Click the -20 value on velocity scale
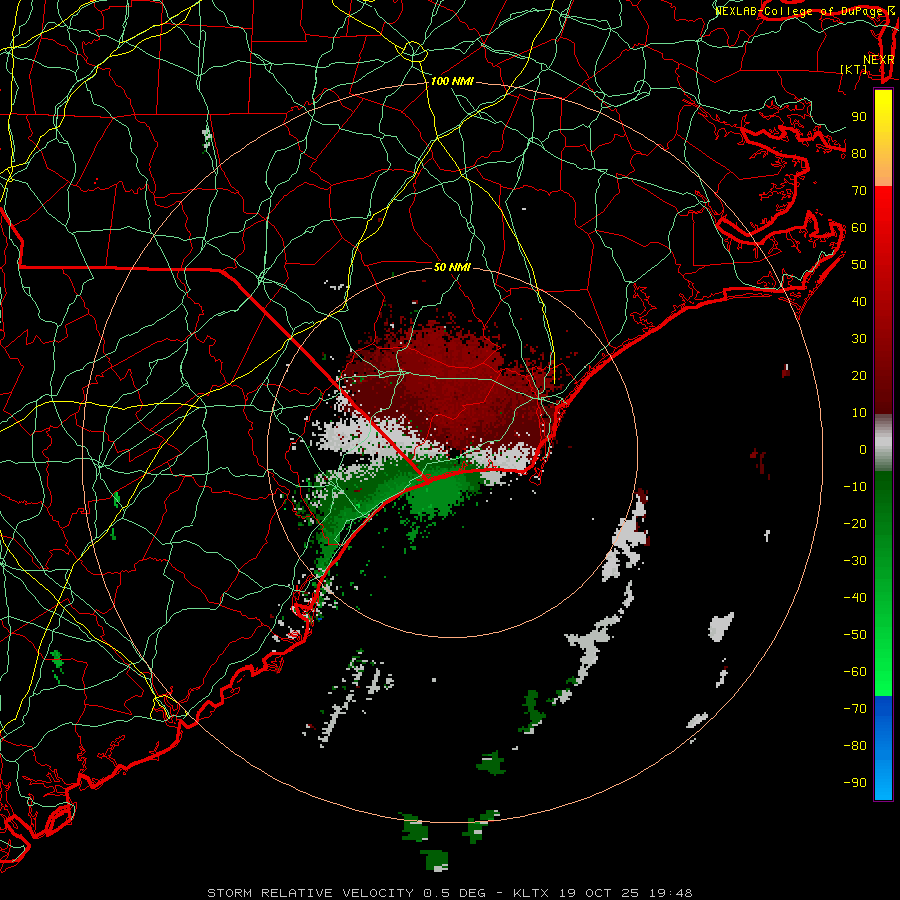This screenshot has width=900, height=900. coord(855,524)
